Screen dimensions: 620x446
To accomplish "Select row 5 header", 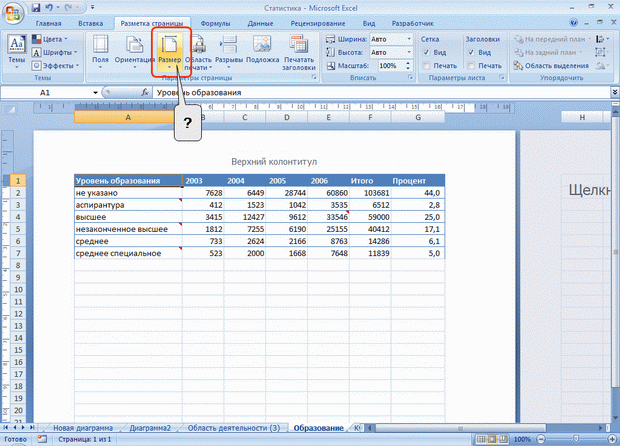I will point(18,229).
